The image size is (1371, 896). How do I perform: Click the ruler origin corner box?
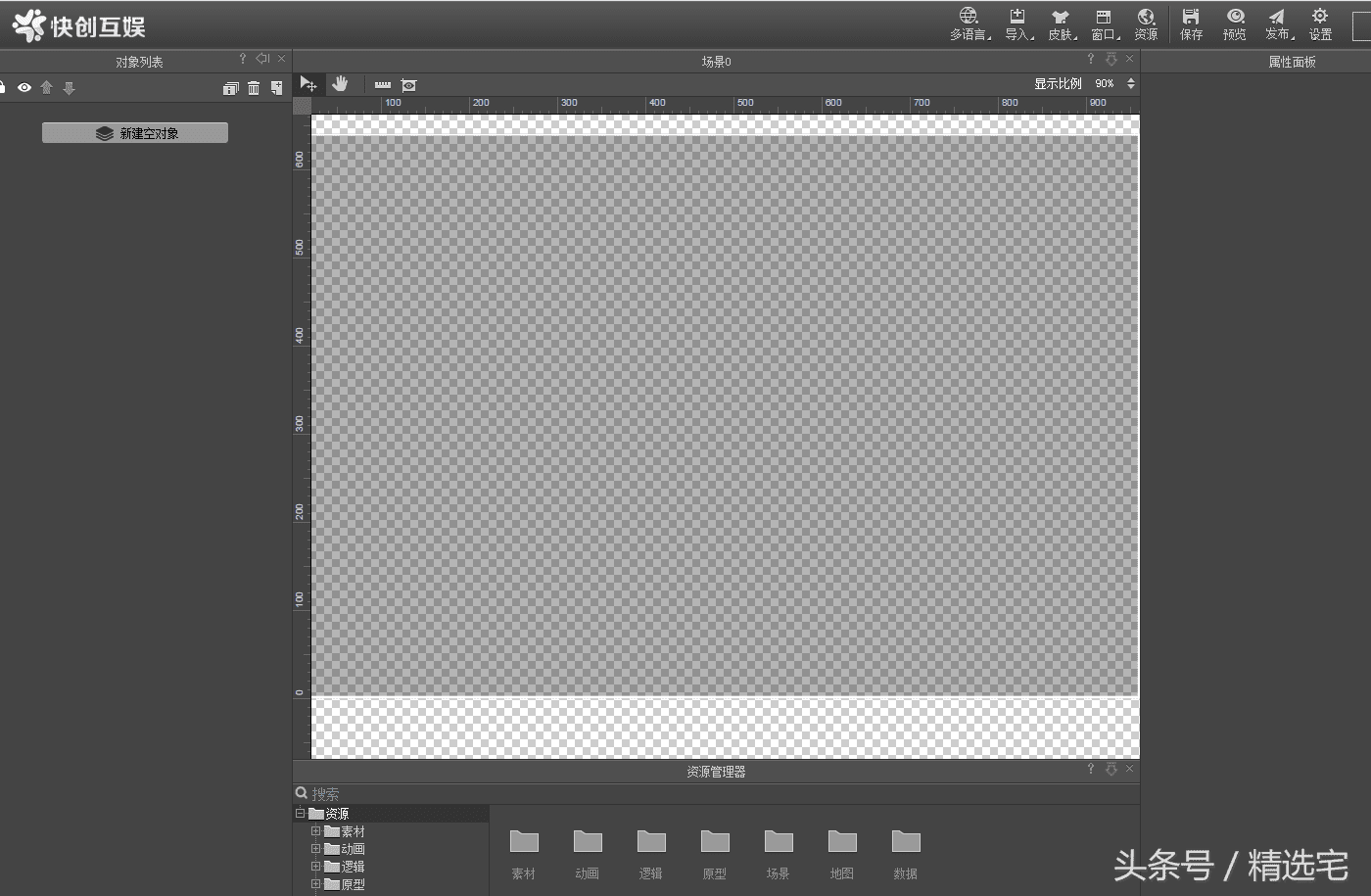(303, 105)
